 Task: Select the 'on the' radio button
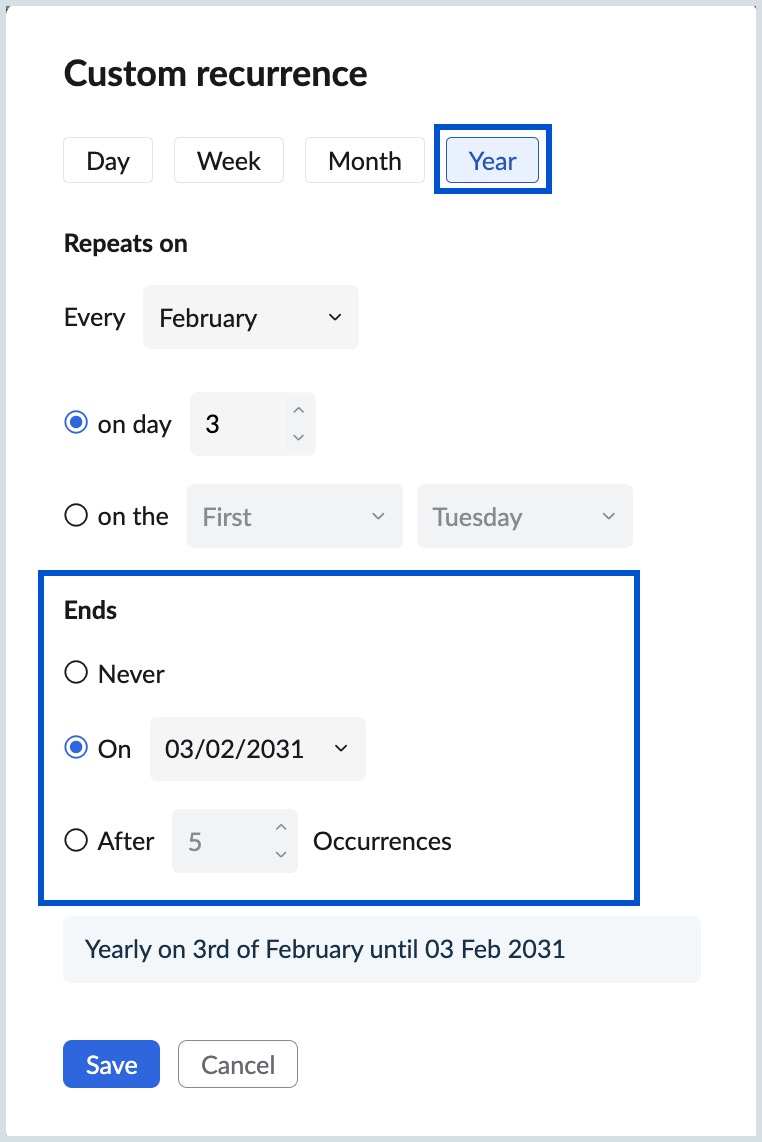pos(75,516)
